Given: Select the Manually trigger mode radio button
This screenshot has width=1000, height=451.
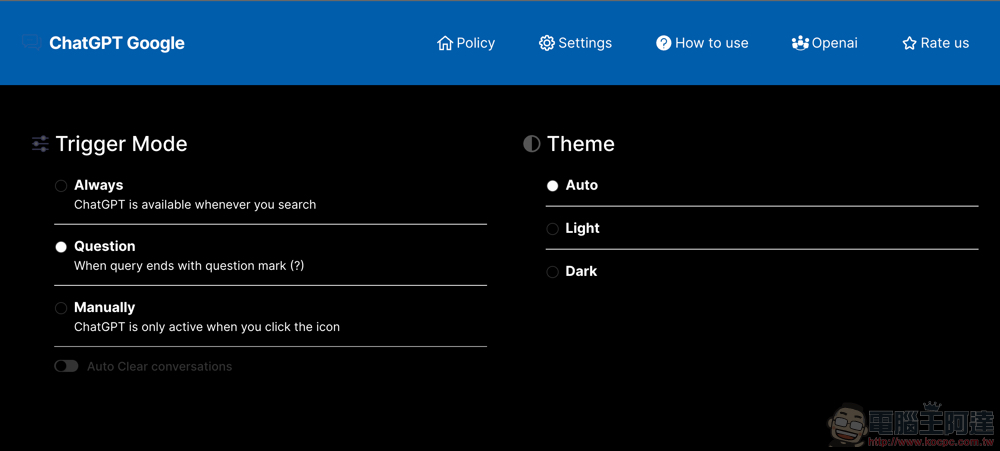Looking at the screenshot, I should [61, 308].
